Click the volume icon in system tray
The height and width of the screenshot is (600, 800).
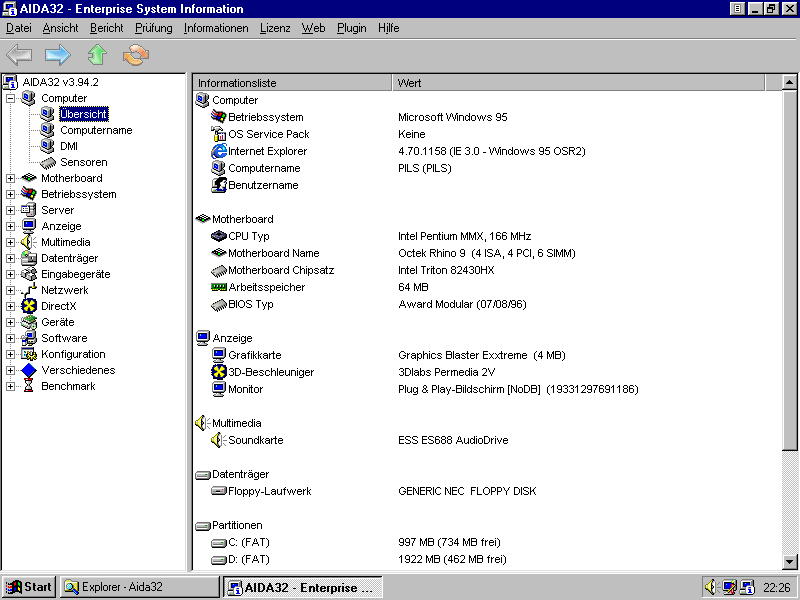710,587
